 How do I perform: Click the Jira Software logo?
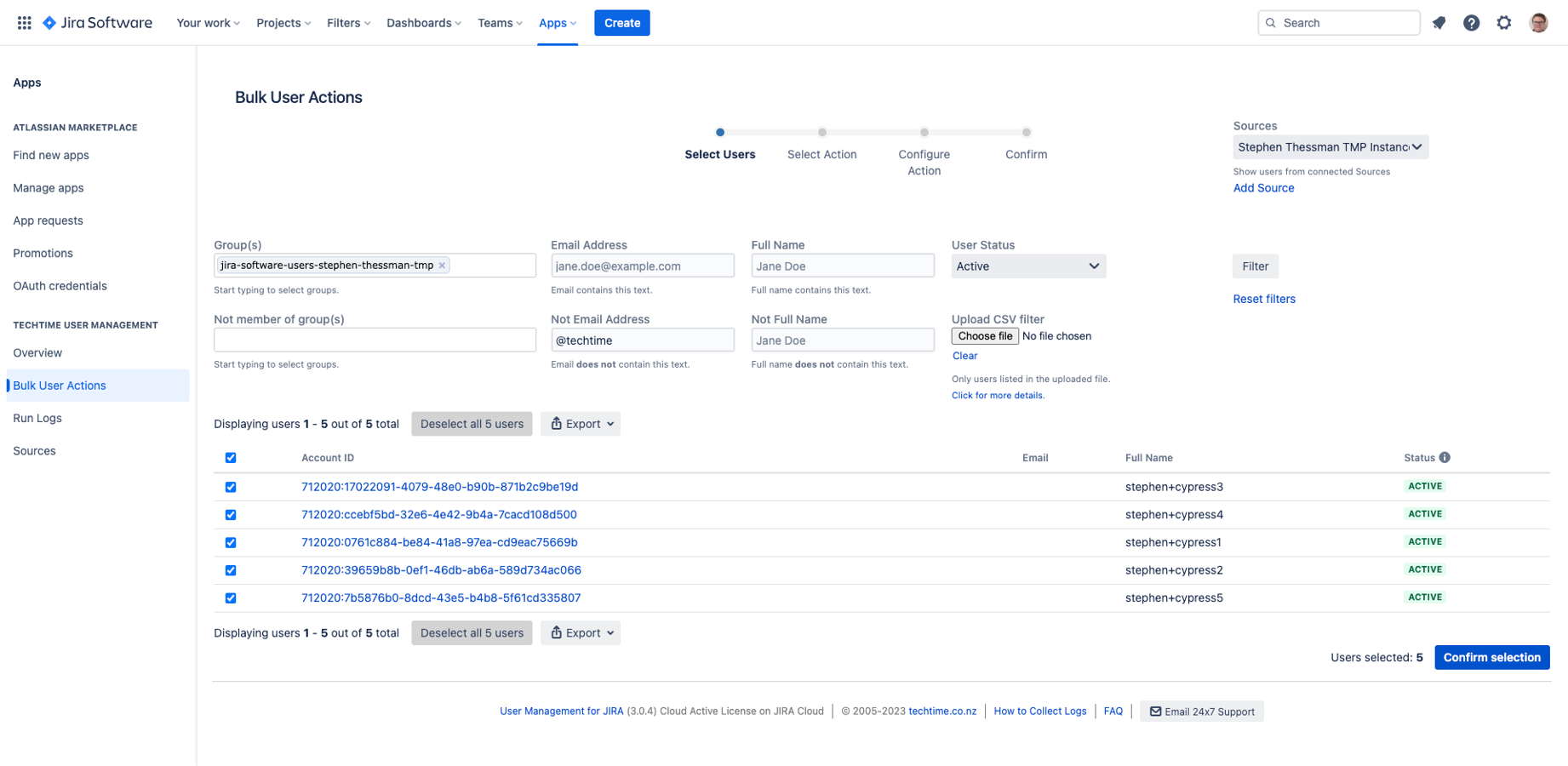click(x=98, y=23)
